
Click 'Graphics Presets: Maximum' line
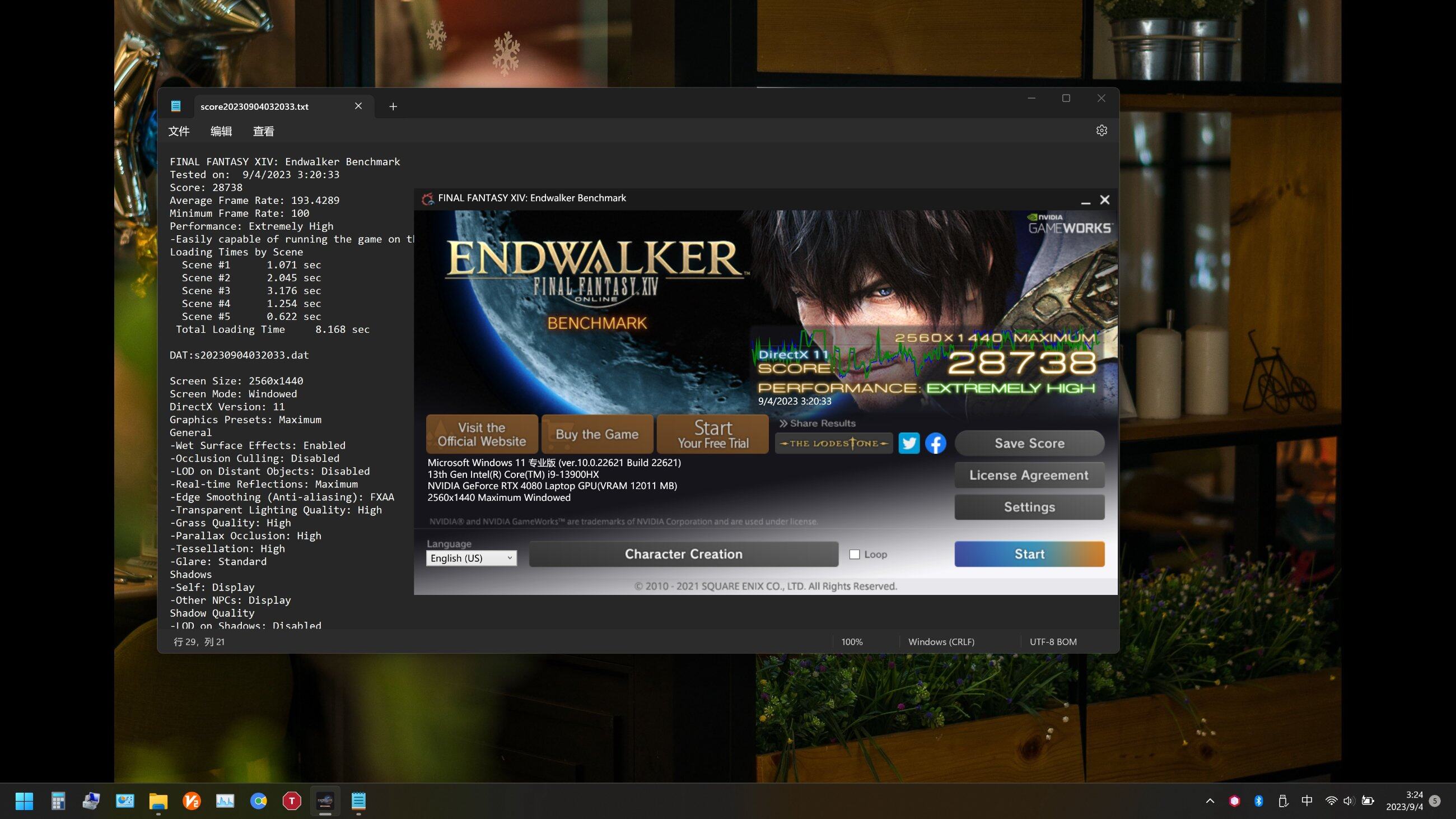pyautogui.click(x=245, y=420)
